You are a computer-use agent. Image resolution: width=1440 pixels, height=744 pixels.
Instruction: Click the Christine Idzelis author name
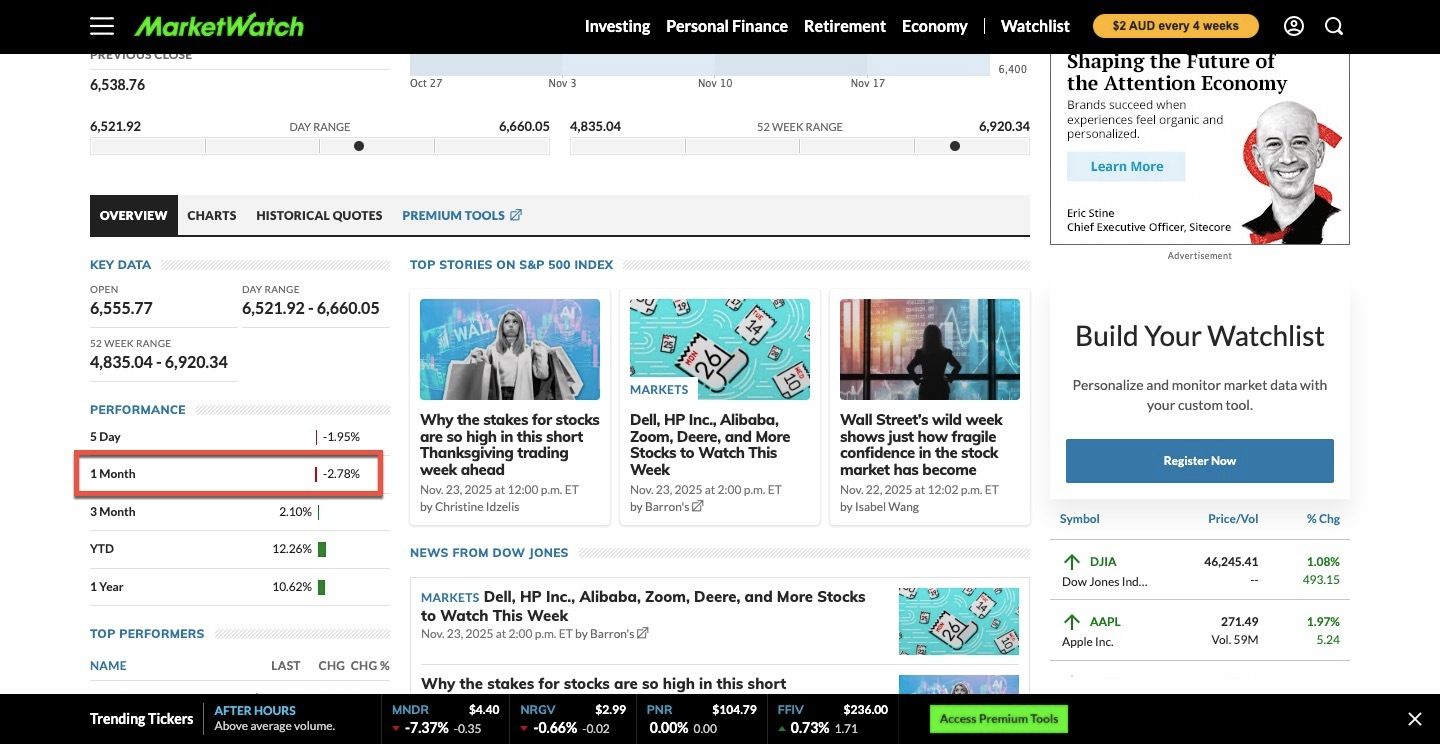coord(477,507)
